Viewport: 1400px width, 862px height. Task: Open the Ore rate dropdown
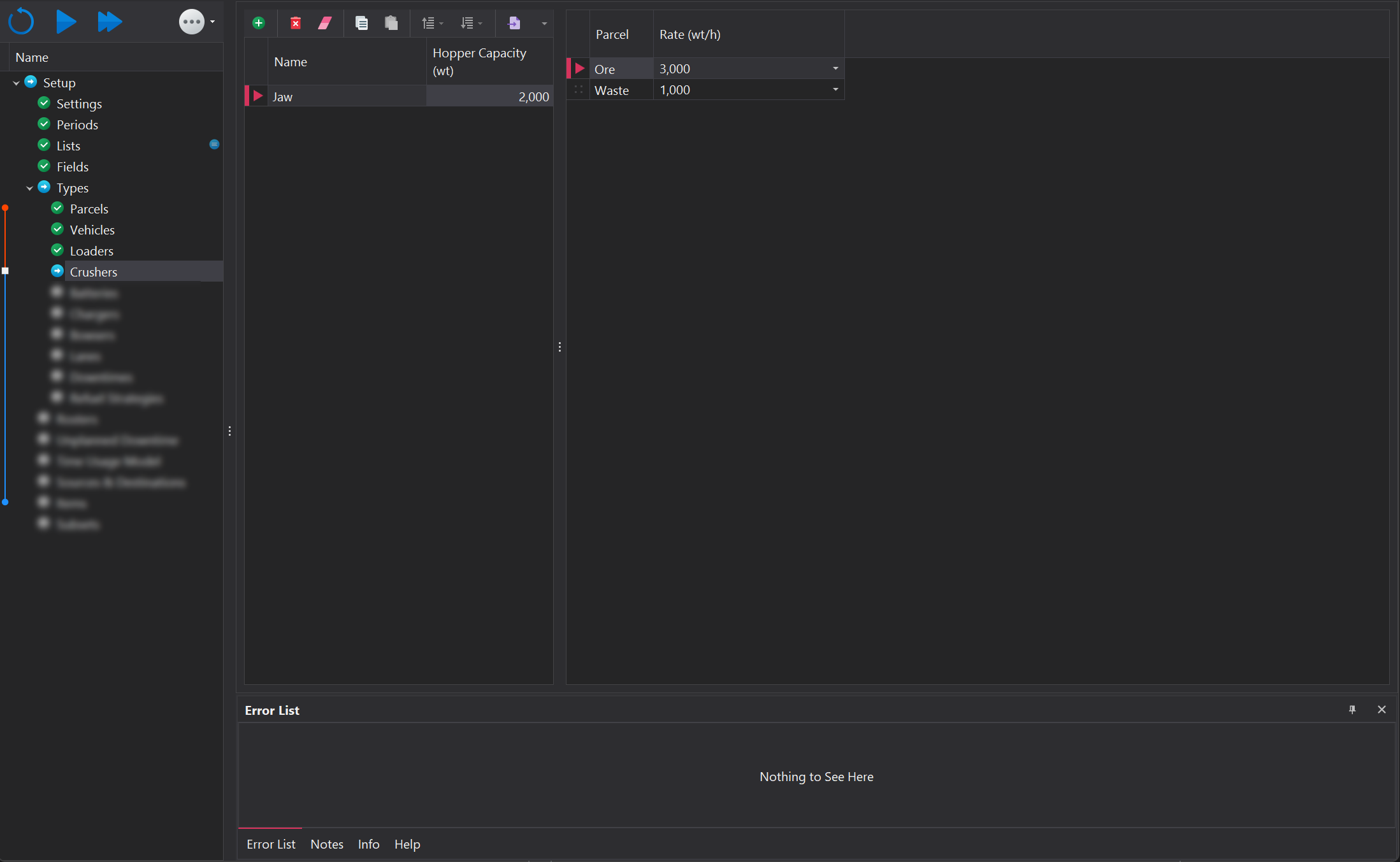[x=835, y=69]
